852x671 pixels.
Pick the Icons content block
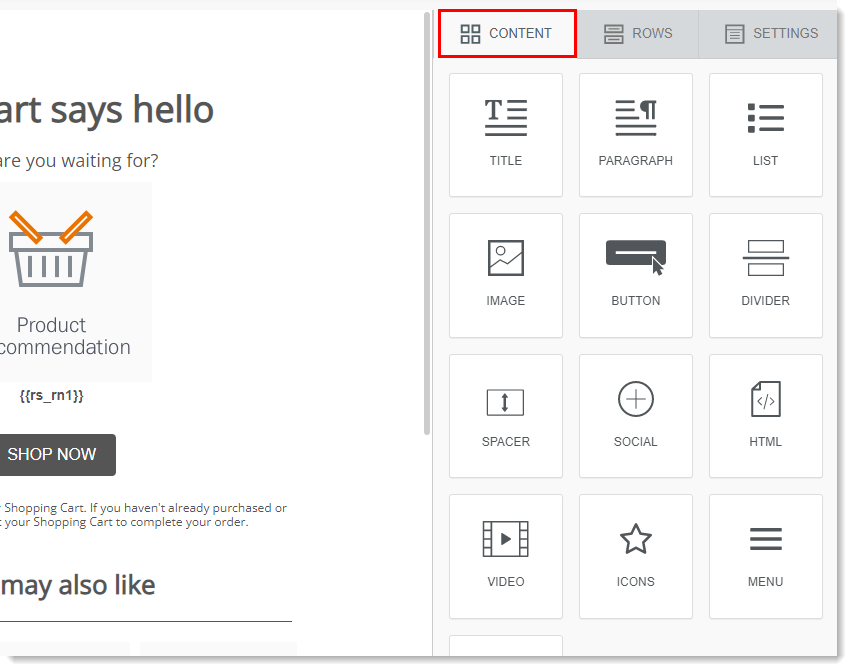(x=636, y=556)
